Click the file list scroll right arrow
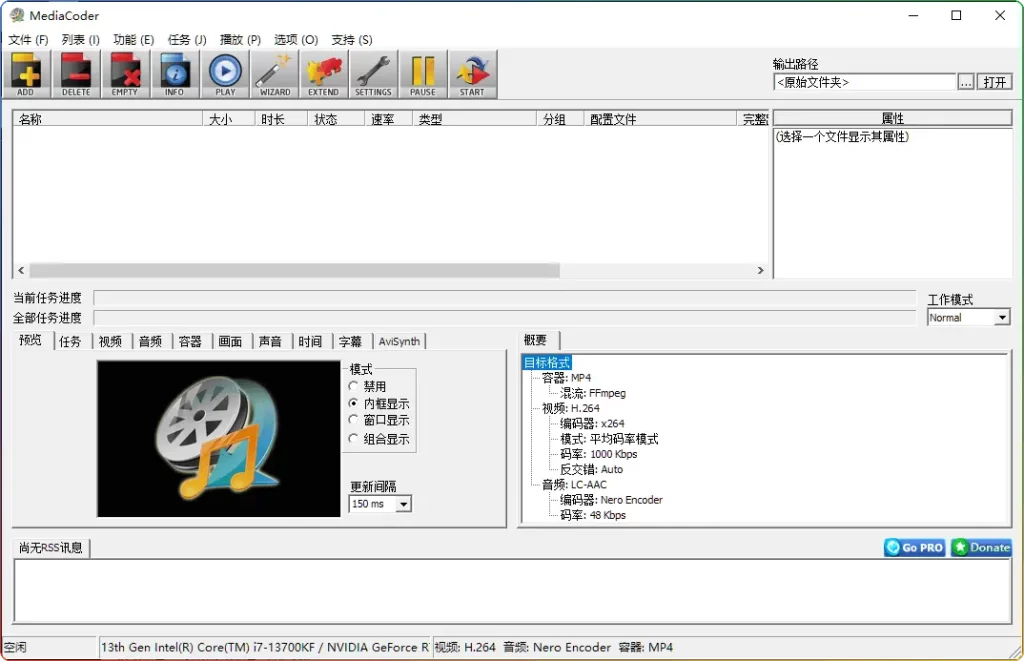Screen dimensions: 1024x661 760,270
